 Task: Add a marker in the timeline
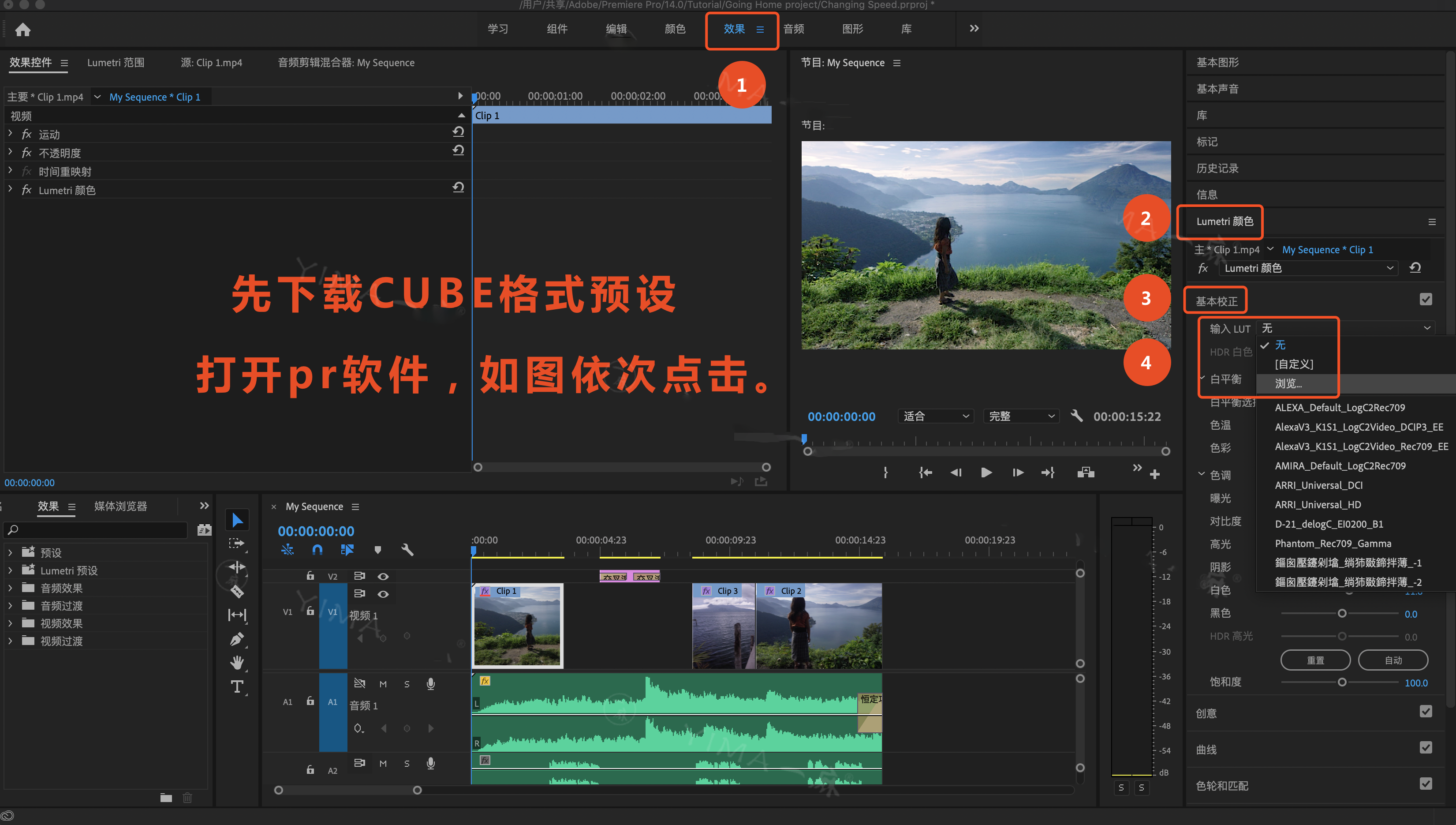tap(378, 549)
